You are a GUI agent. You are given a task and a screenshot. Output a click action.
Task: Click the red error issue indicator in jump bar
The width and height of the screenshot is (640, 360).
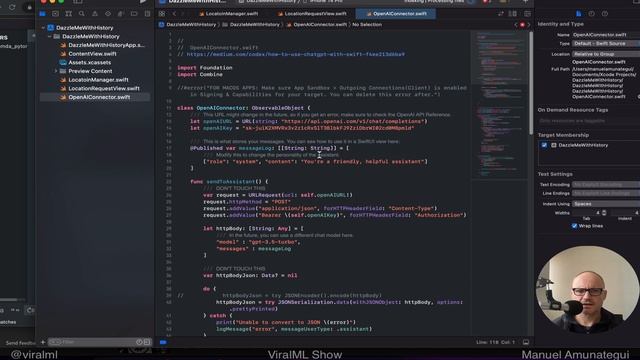(x=522, y=25)
